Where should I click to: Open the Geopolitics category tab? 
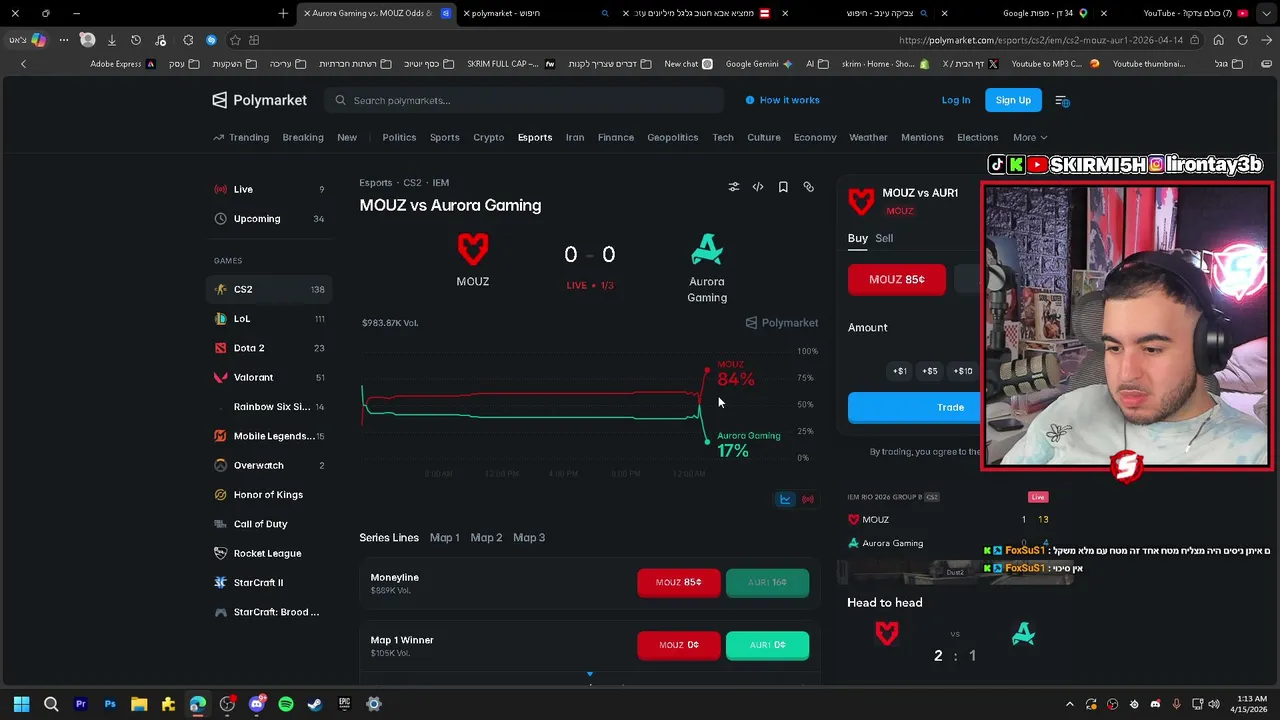(x=672, y=137)
